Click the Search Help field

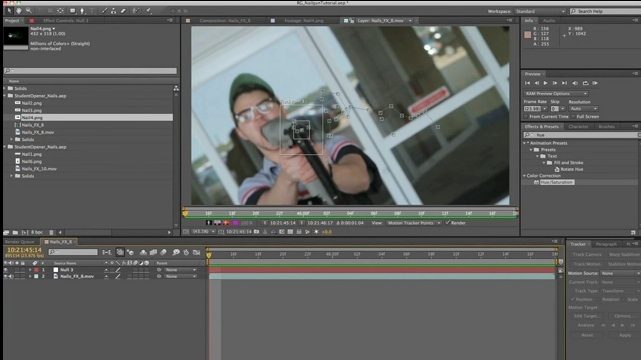605,11
